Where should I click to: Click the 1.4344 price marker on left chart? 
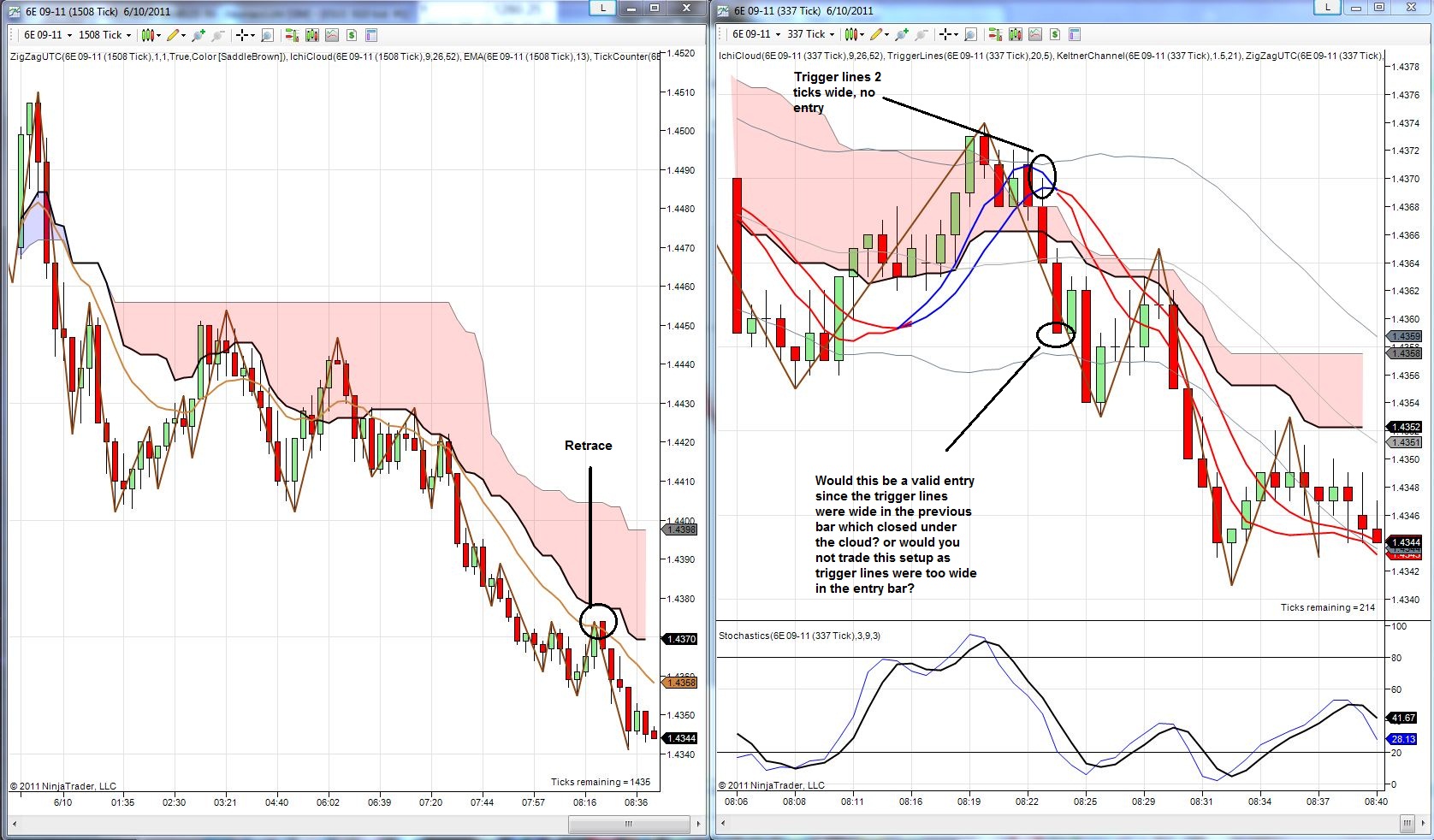point(681,738)
